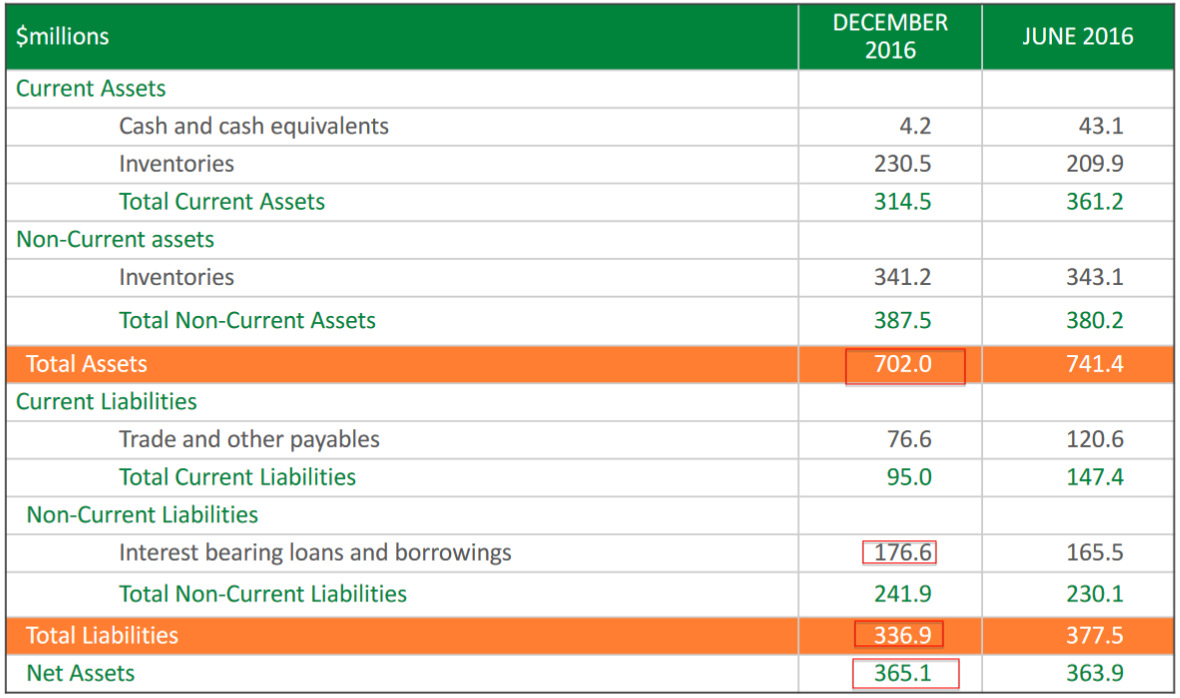Select the Total Current Assets row label
This screenshot has width=1180, height=698.
[222, 202]
